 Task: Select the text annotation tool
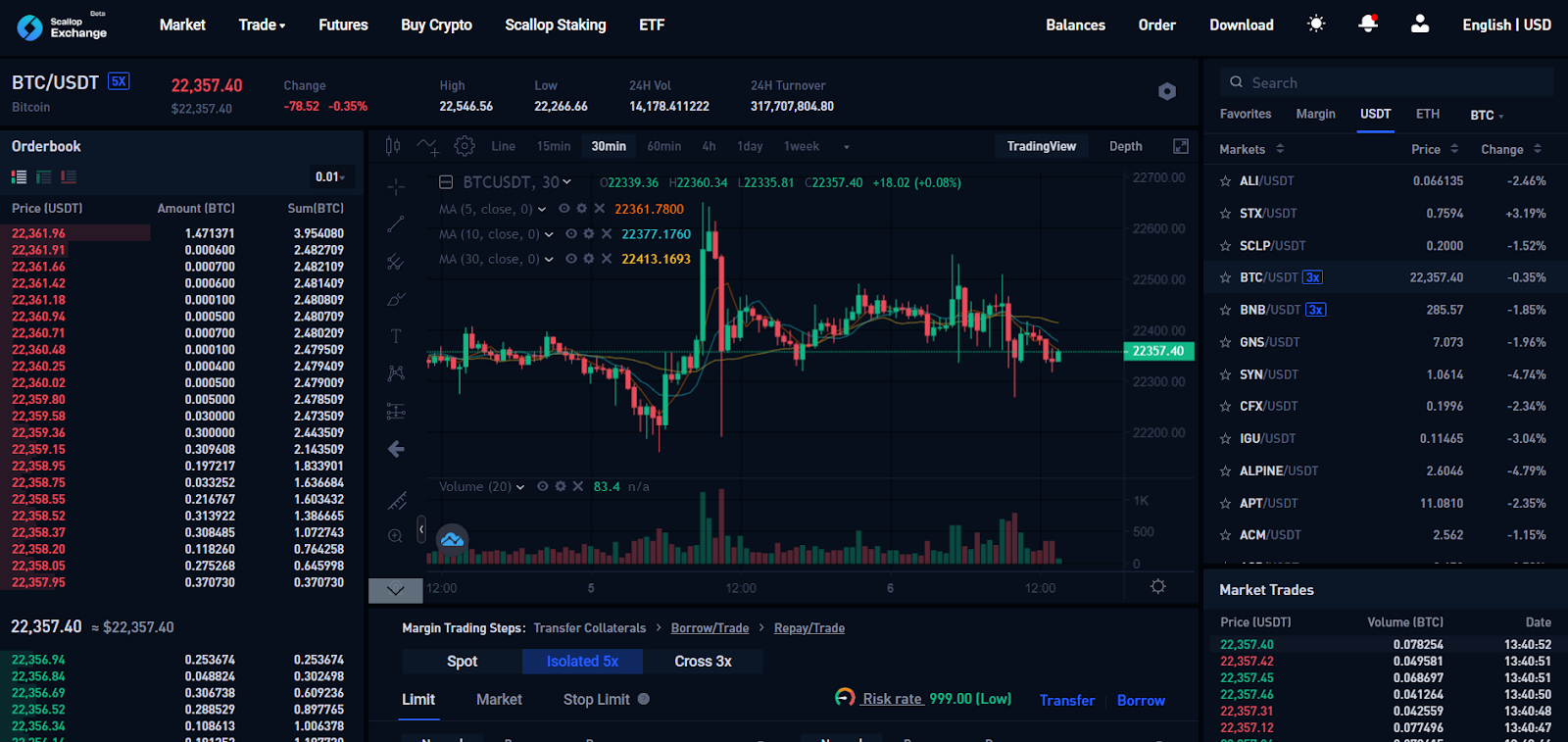point(396,336)
